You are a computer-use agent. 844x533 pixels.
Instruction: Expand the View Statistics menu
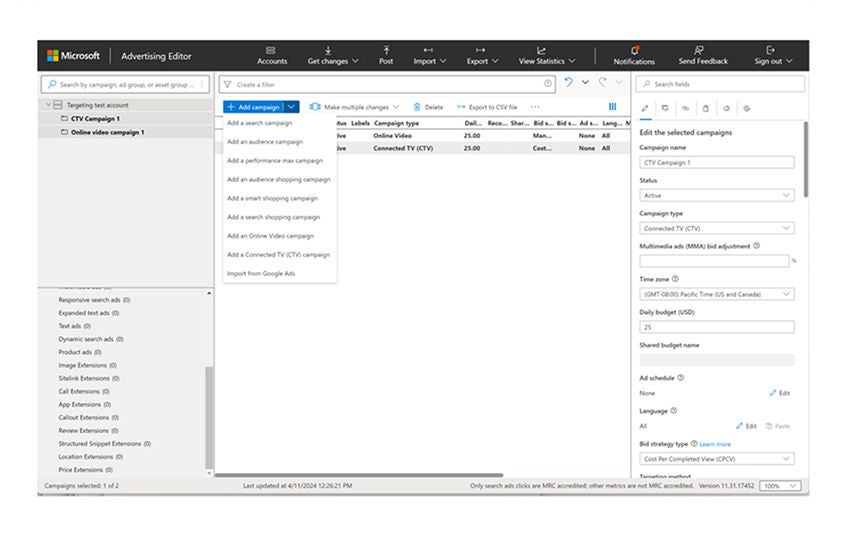tap(547, 55)
